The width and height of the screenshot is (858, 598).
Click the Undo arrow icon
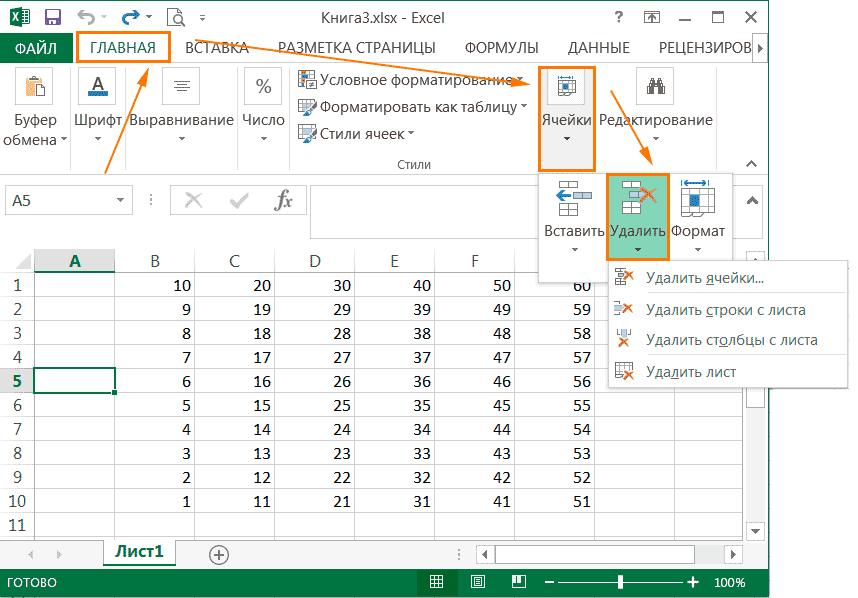[88, 17]
